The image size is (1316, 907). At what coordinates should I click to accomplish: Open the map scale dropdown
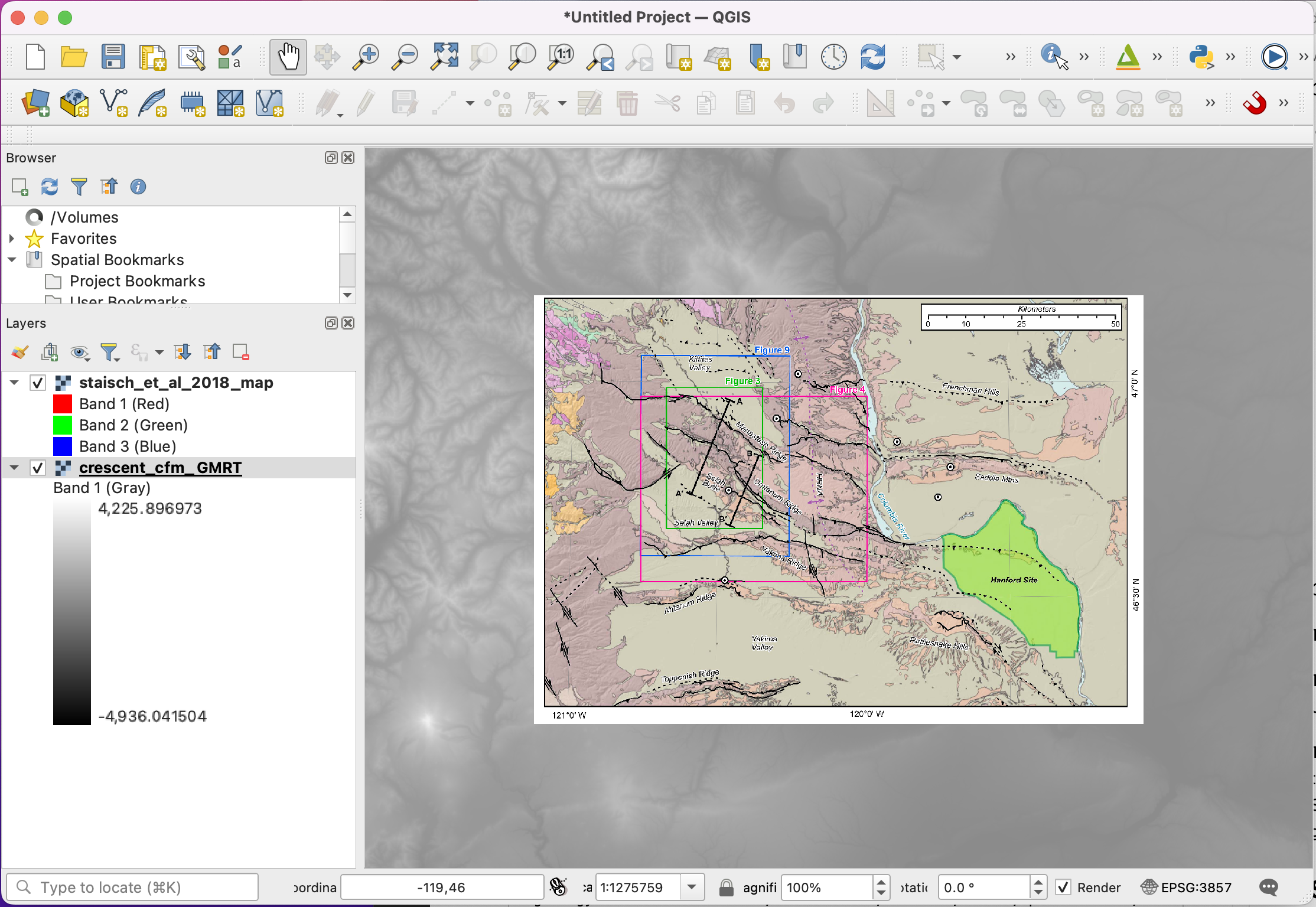(x=692, y=888)
